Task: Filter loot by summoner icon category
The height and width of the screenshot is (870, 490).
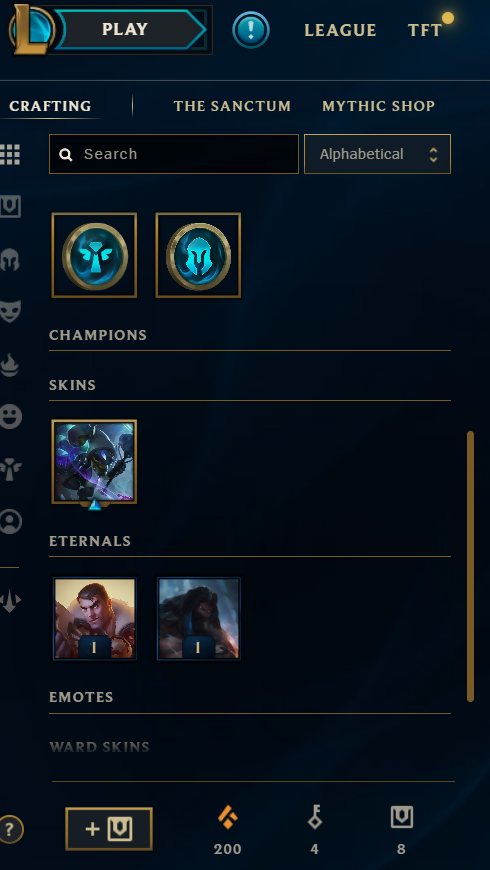Action: pos(10,522)
